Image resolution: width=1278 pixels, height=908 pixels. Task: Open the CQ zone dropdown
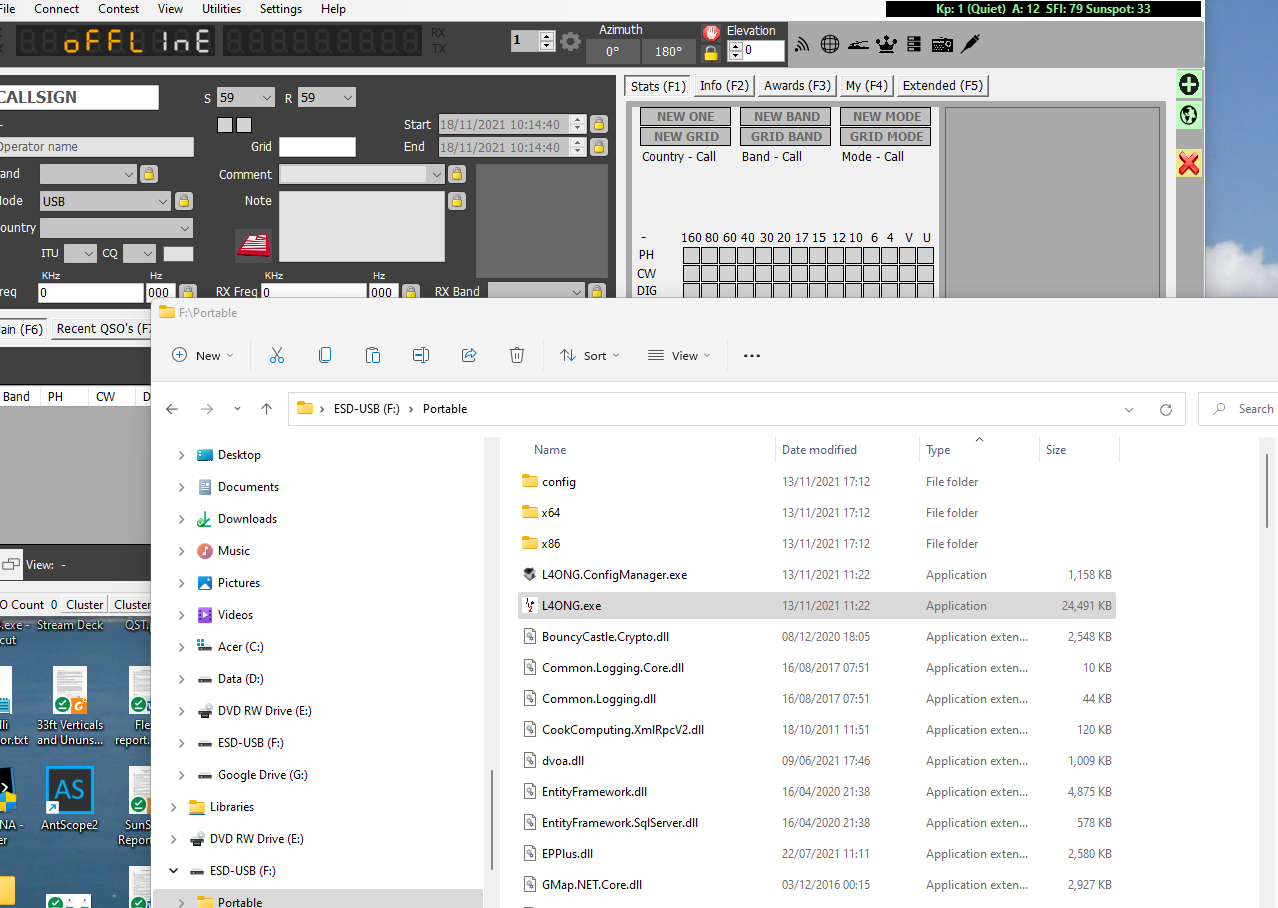pos(139,254)
